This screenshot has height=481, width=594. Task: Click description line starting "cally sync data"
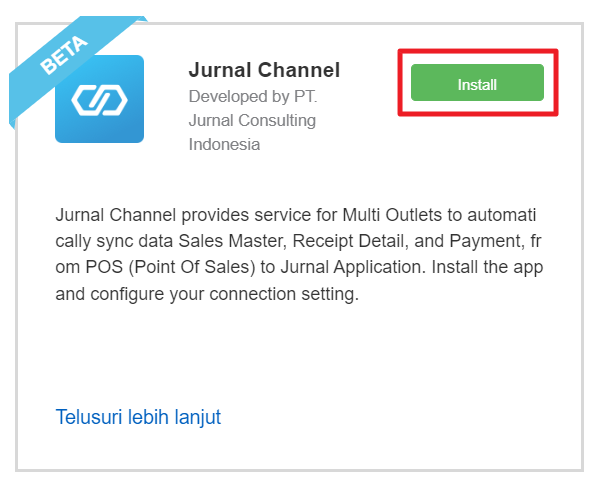point(299,241)
